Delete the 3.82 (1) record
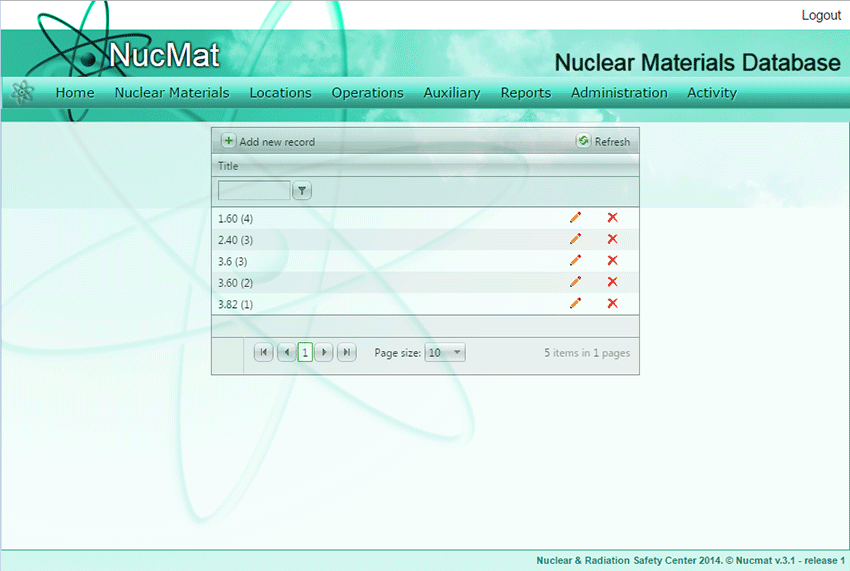850x571 pixels. pyautogui.click(x=612, y=303)
